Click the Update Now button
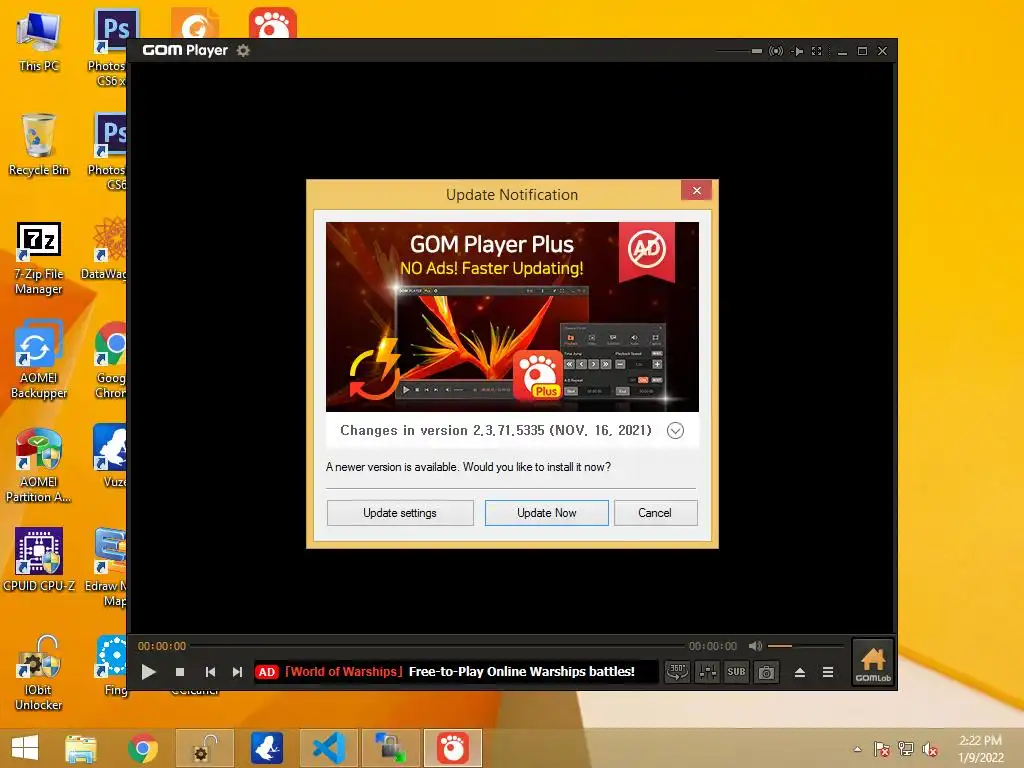This screenshot has height=768, width=1024. click(547, 513)
